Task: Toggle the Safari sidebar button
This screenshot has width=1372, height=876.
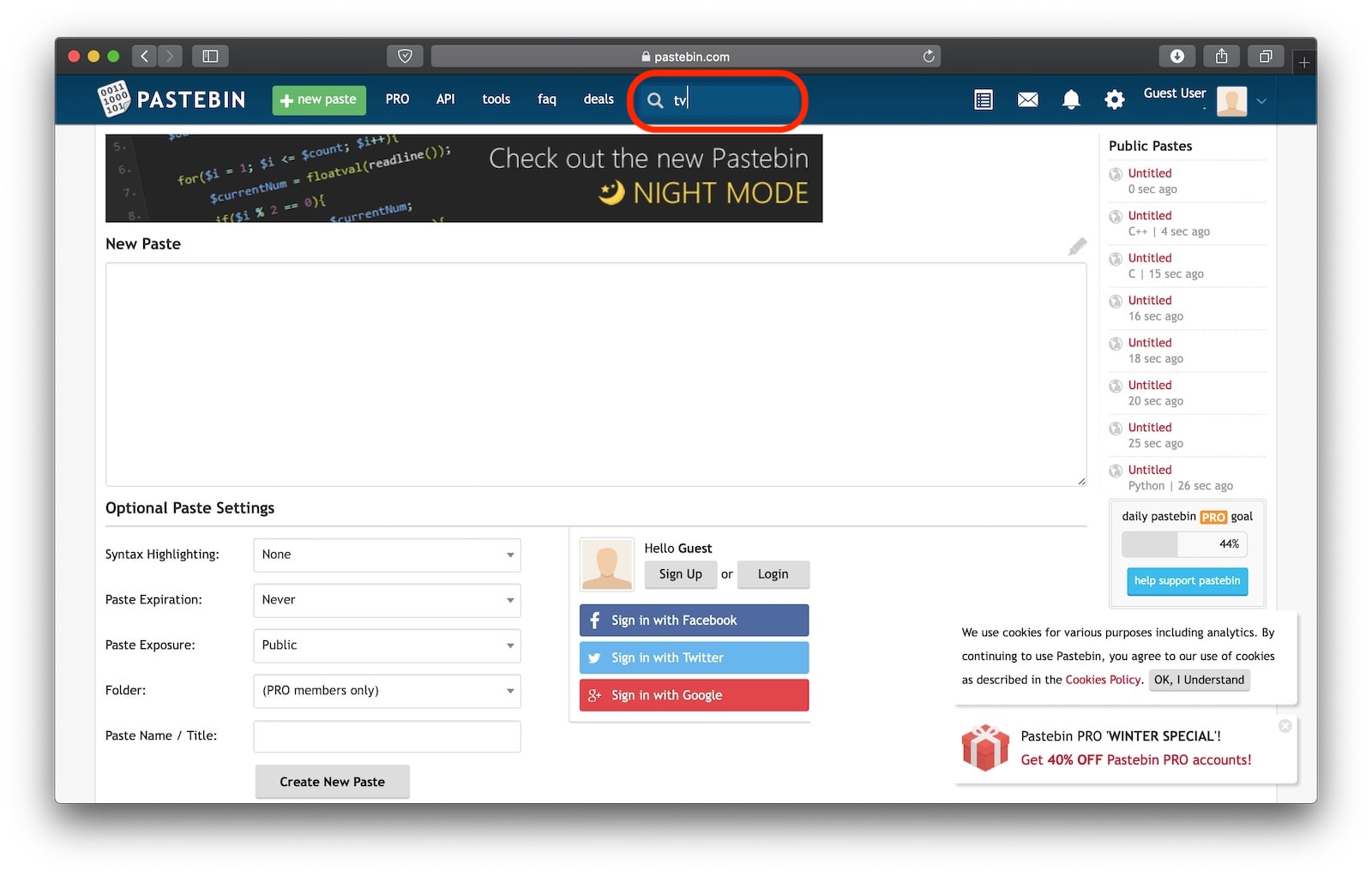Action: (210, 57)
